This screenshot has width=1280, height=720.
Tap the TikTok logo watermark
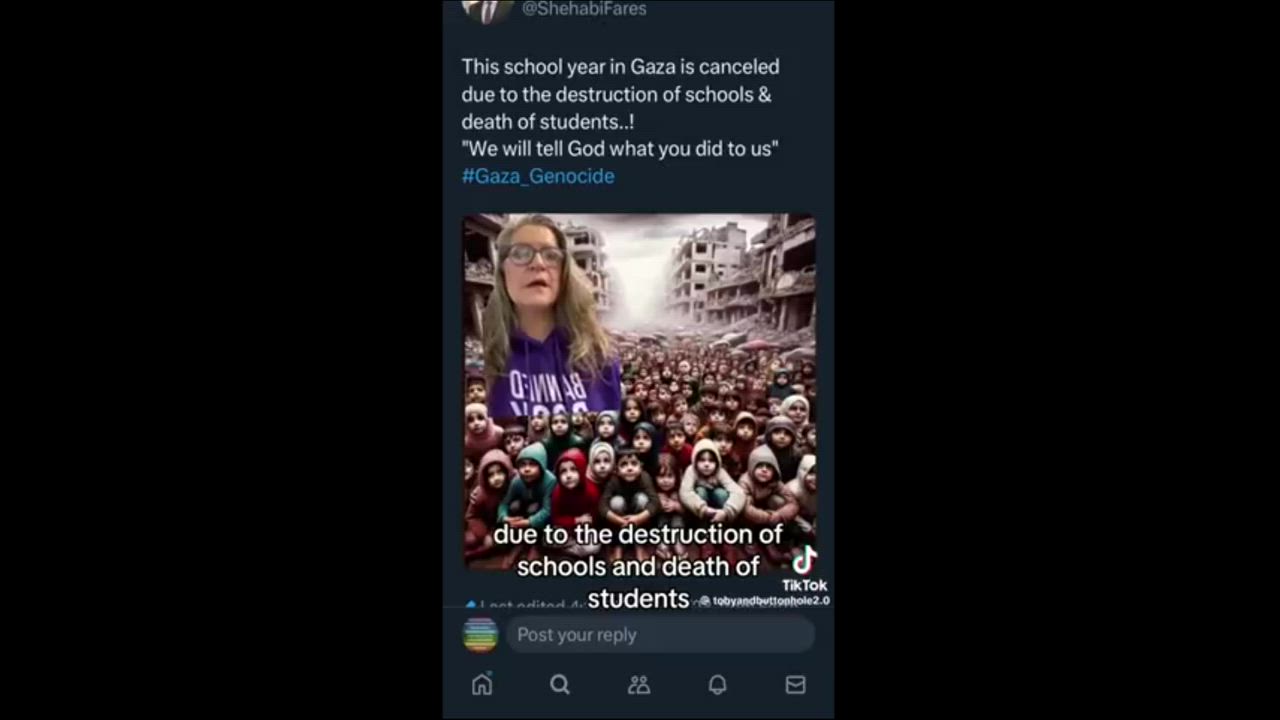point(805,561)
